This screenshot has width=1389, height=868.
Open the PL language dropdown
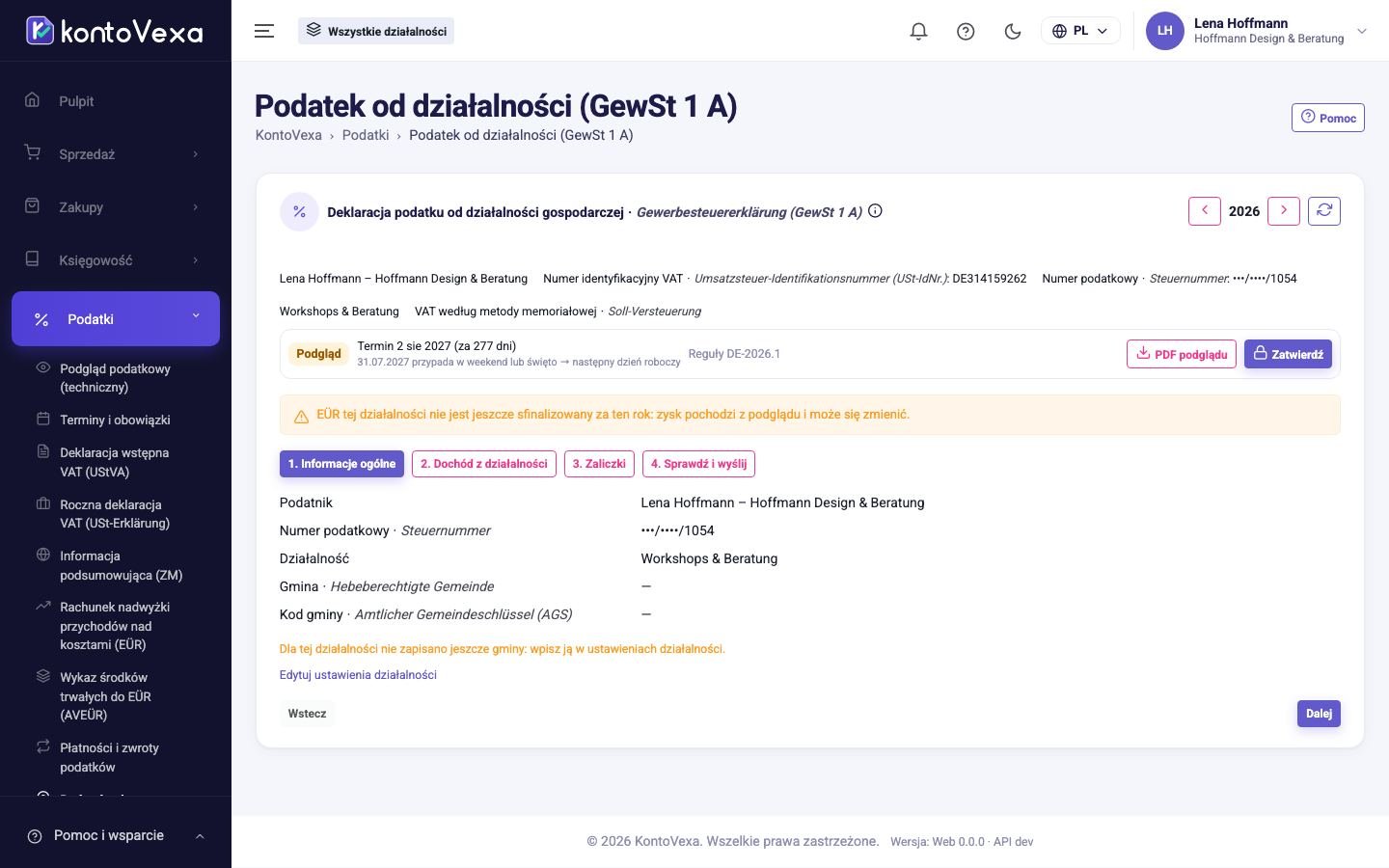click(1080, 31)
